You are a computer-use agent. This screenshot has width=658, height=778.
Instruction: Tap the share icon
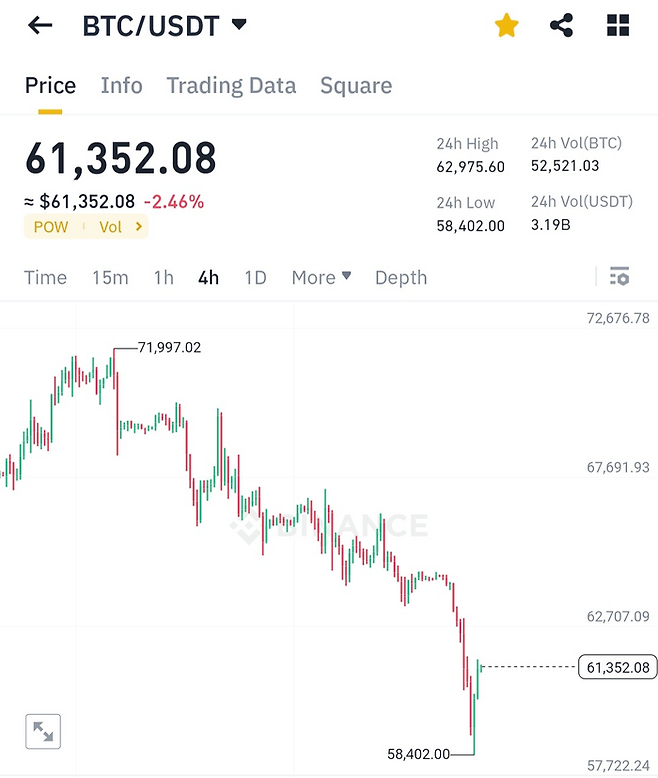coord(562,26)
